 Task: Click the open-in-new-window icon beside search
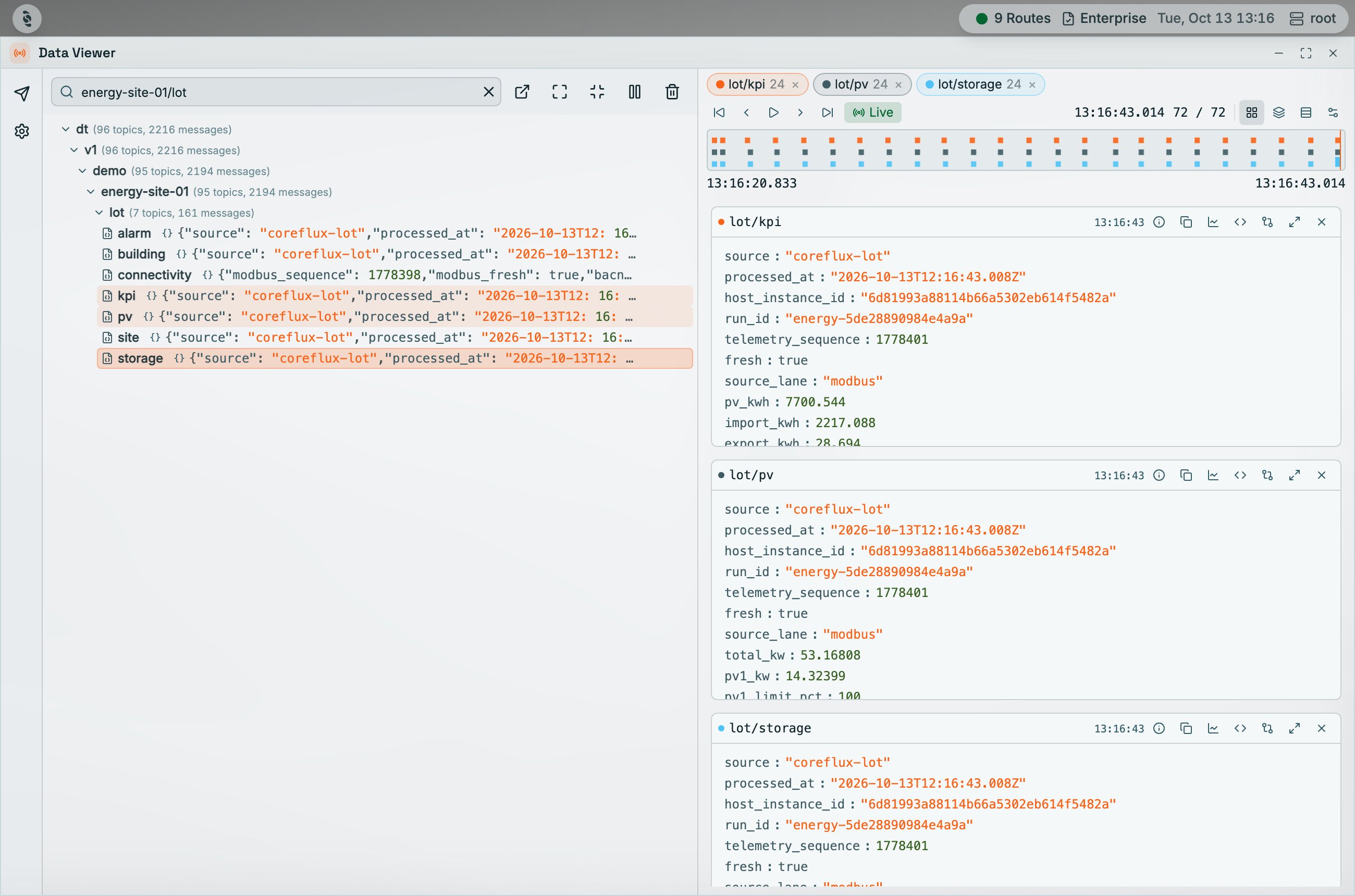[x=522, y=92]
